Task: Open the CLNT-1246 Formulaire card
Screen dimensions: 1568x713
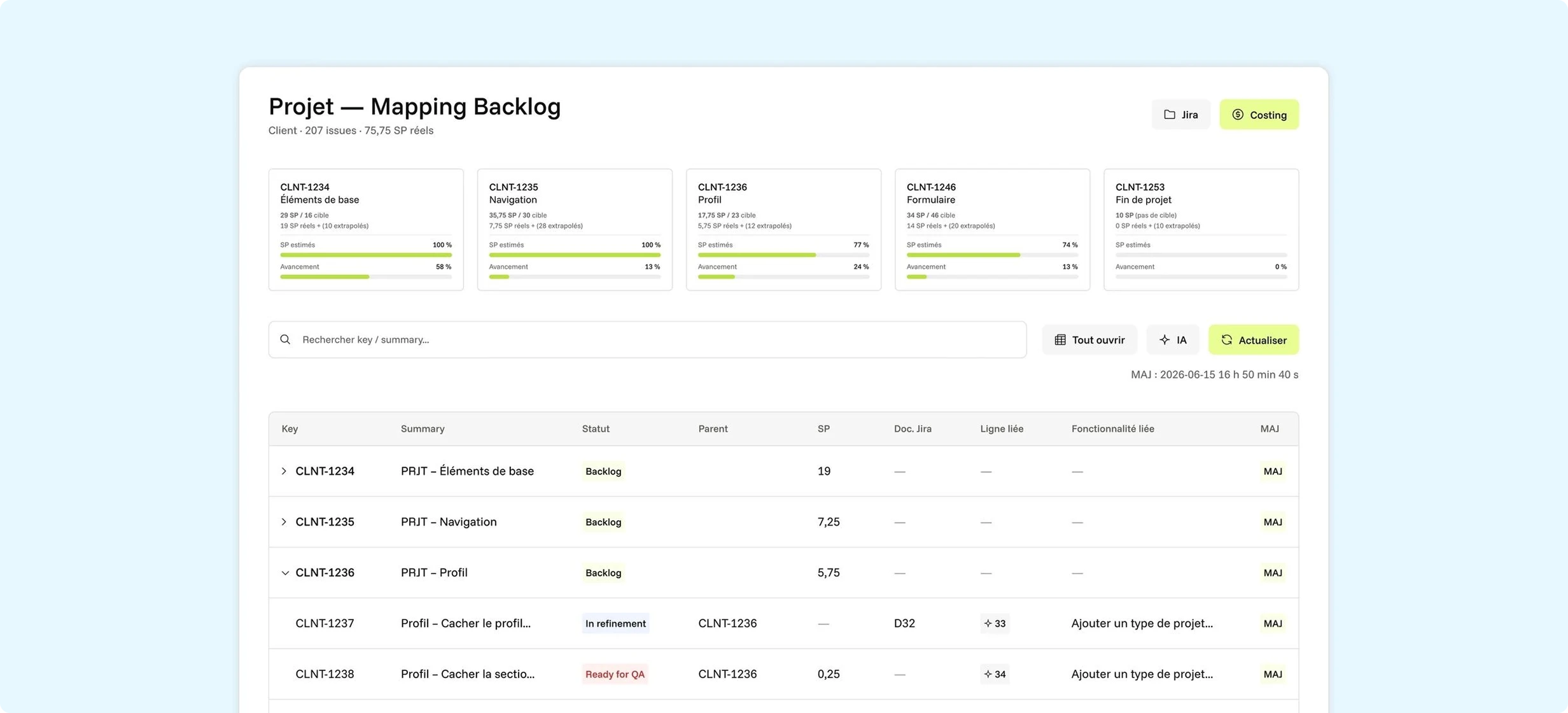Action: click(x=992, y=230)
